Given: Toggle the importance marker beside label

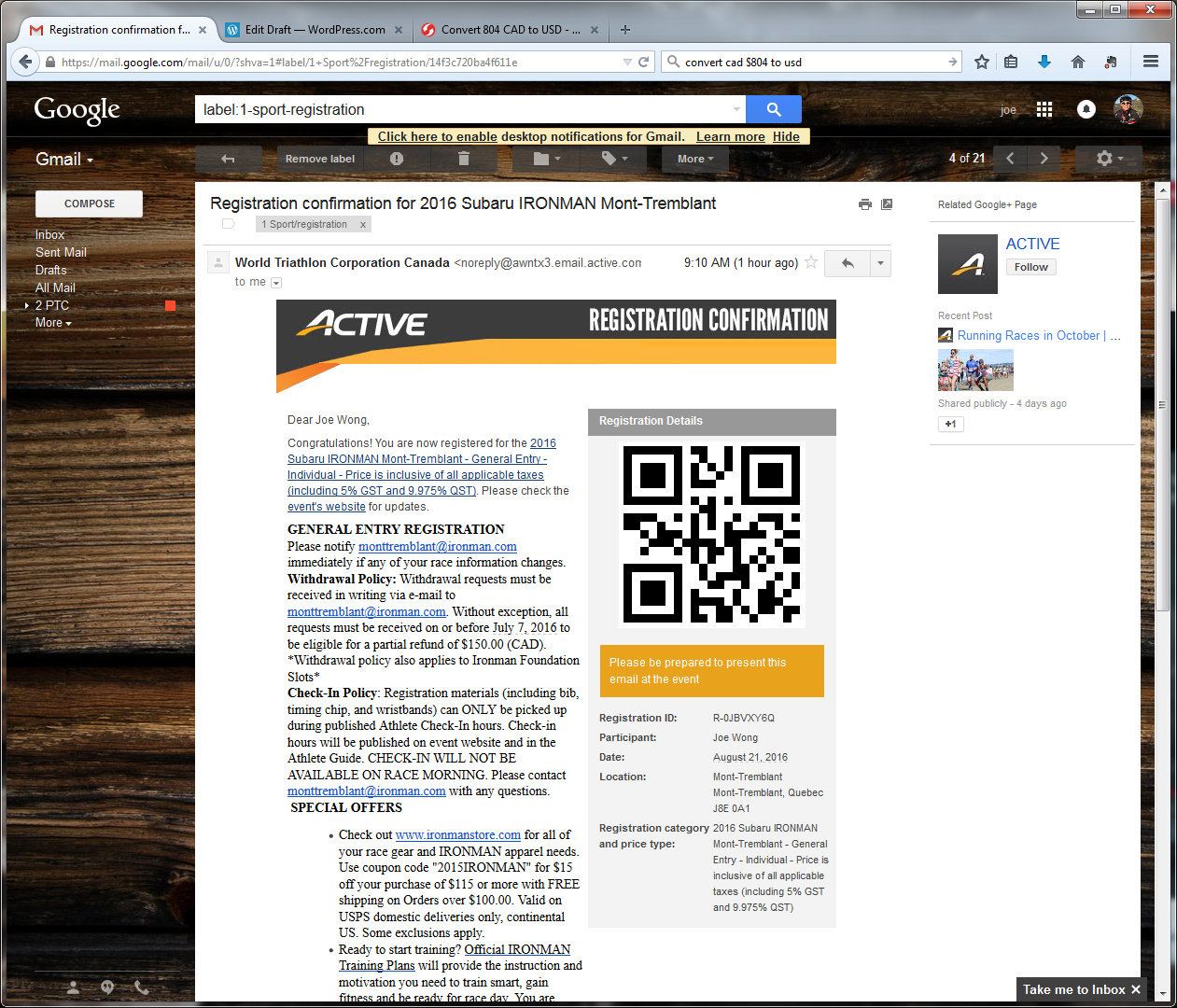Looking at the screenshot, I should [x=228, y=224].
